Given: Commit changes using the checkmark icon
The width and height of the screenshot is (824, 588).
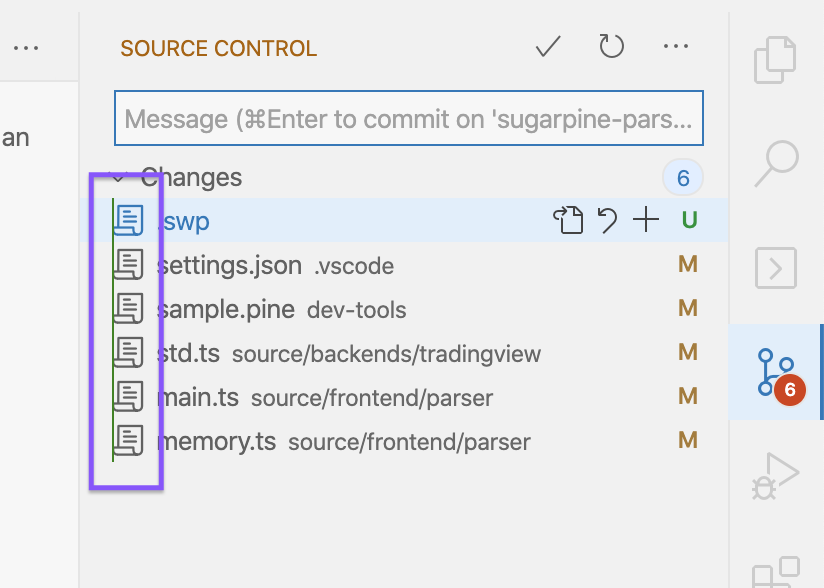Looking at the screenshot, I should (547, 46).
